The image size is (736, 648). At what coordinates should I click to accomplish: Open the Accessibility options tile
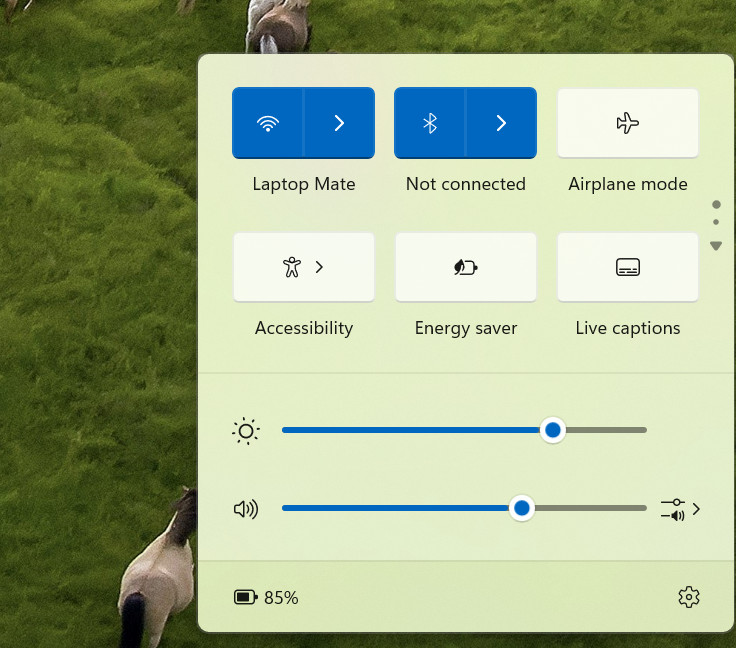tap(304, 267)
